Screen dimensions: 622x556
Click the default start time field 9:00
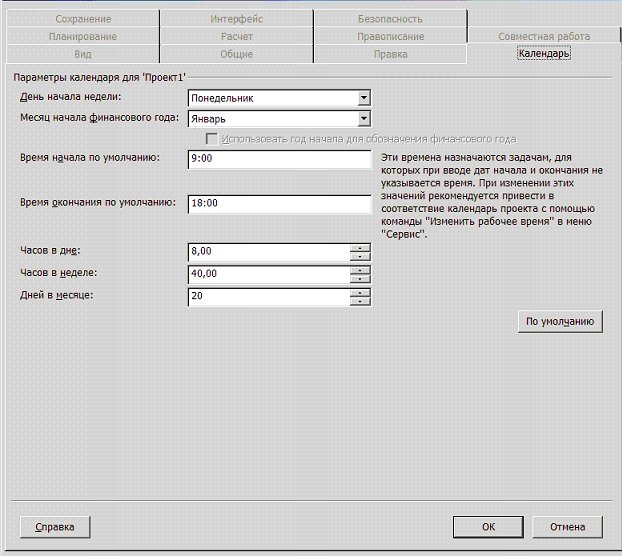tap(280, 159)
